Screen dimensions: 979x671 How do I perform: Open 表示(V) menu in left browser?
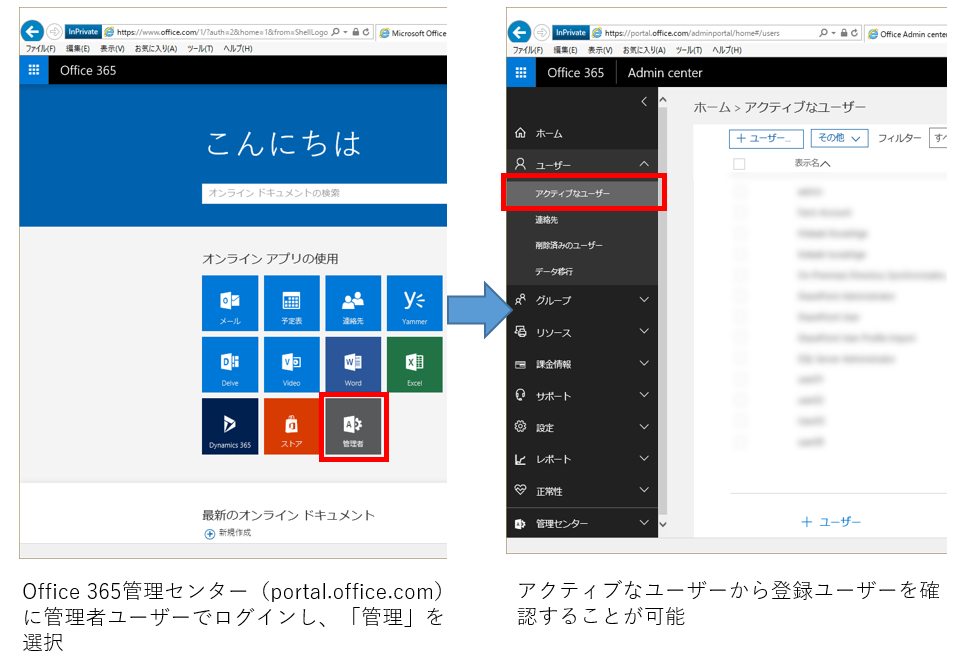(x=112, y=48)
